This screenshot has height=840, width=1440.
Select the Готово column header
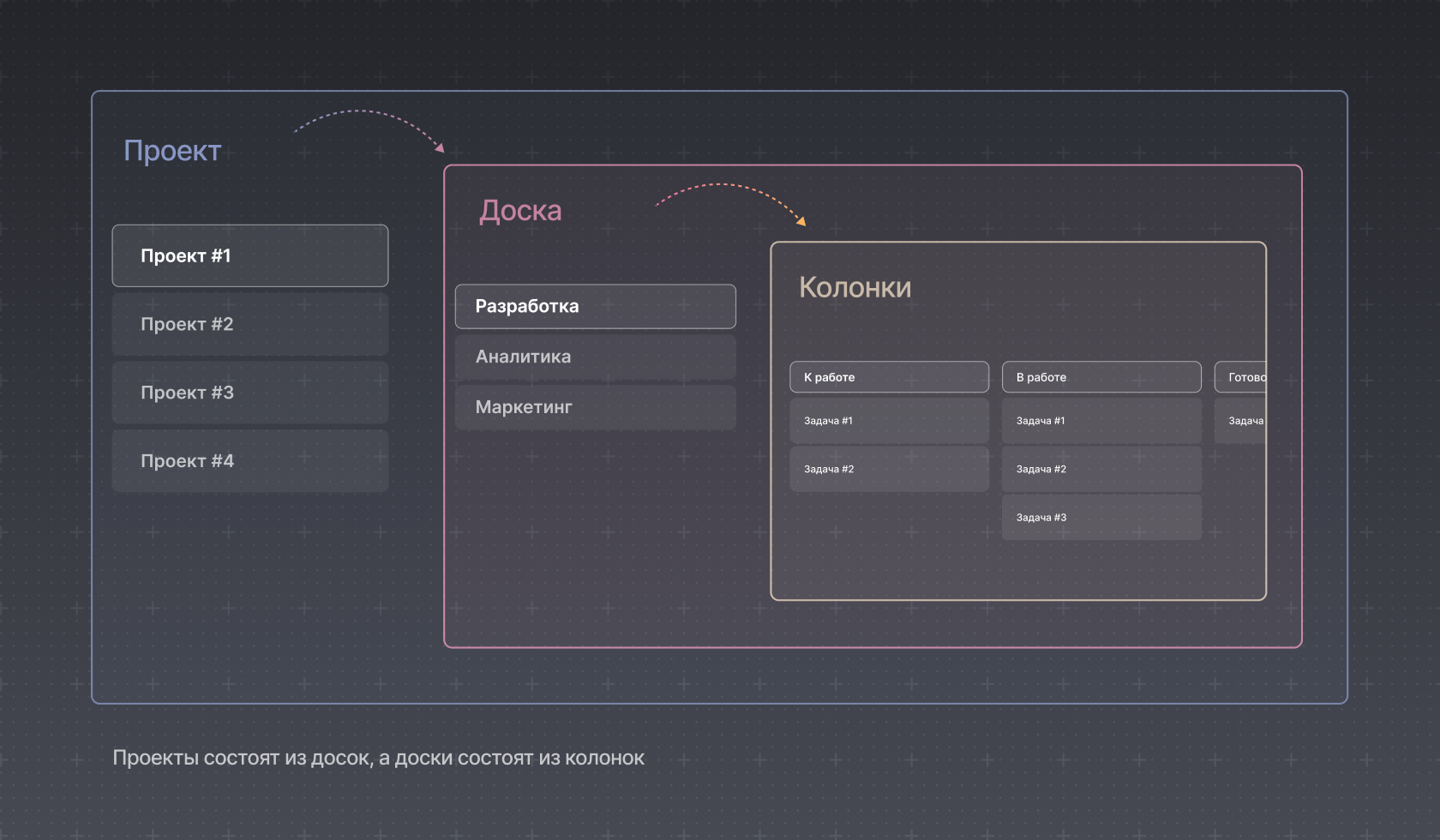tap(1240, 377)
